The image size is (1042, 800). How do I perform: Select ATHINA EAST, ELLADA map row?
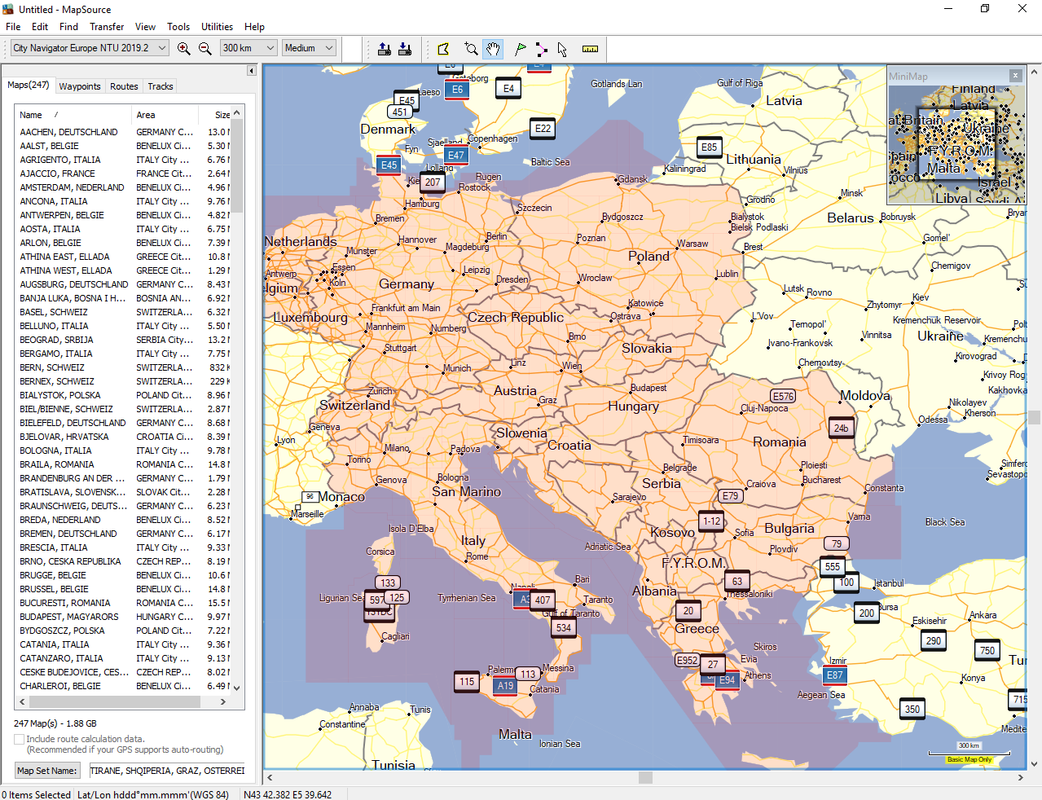123,256
